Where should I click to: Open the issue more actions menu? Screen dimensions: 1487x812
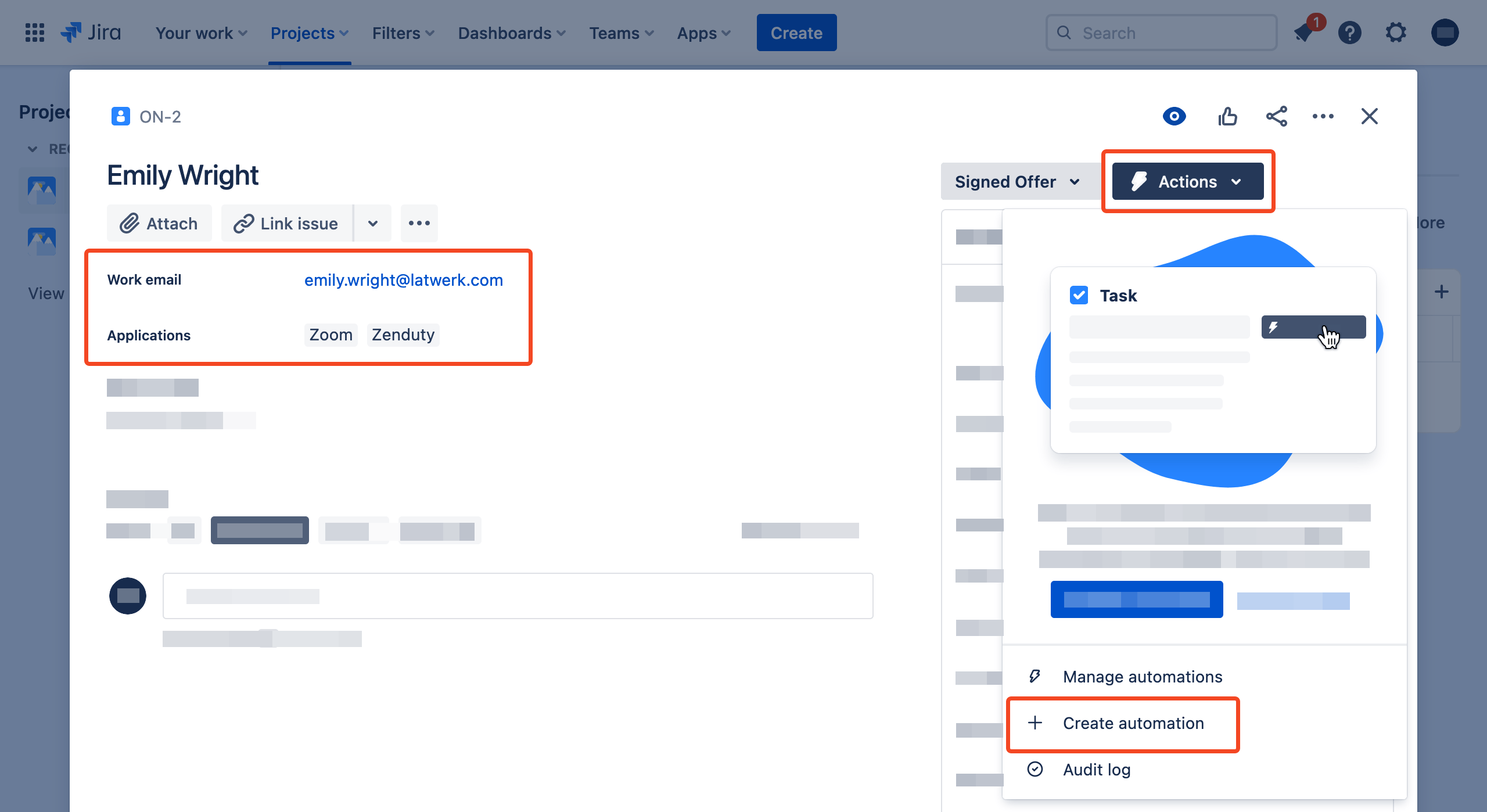(x=1323, y=116)
